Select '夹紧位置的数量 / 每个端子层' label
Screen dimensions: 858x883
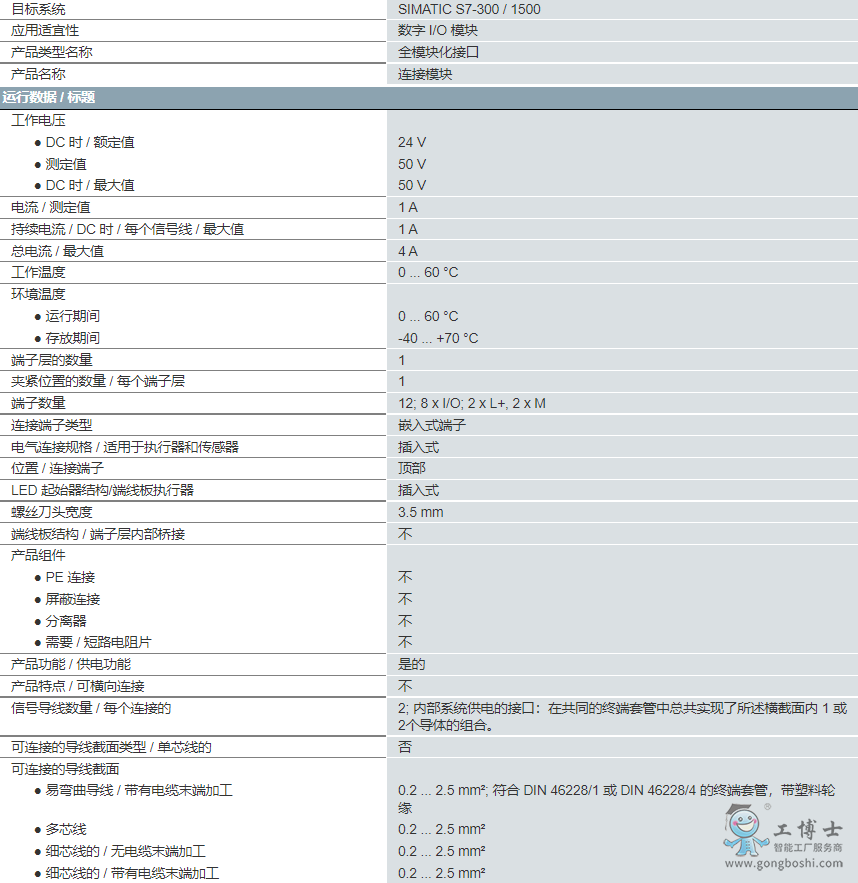pos(98,381)
